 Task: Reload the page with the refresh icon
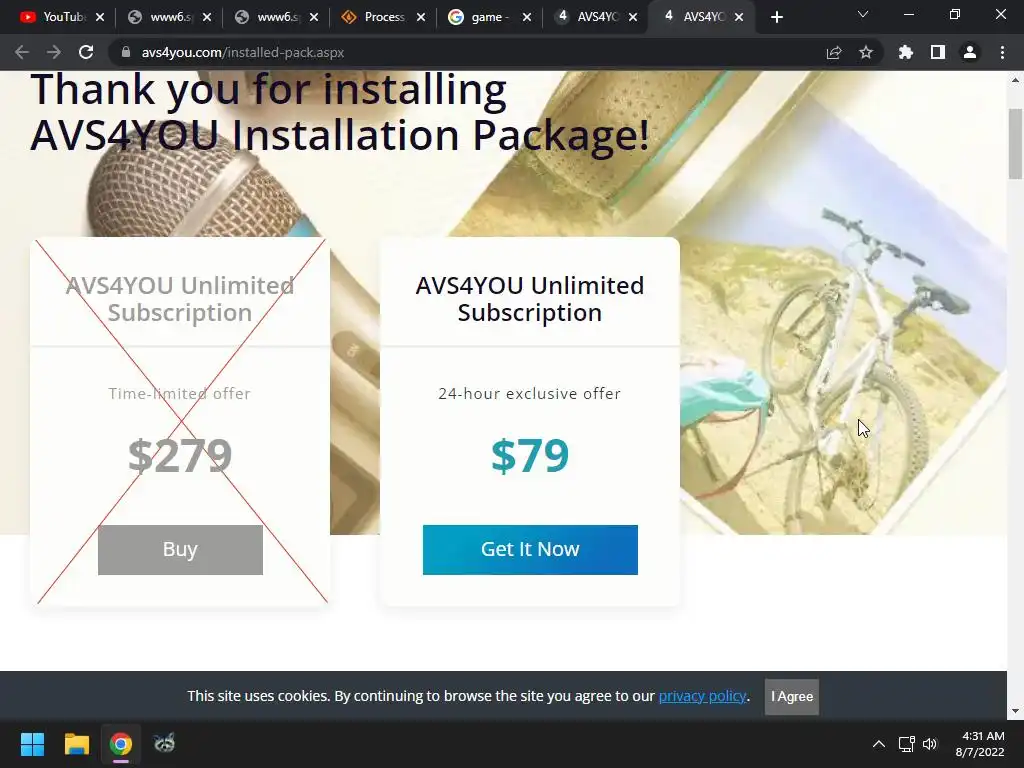(x=86, y=52)
